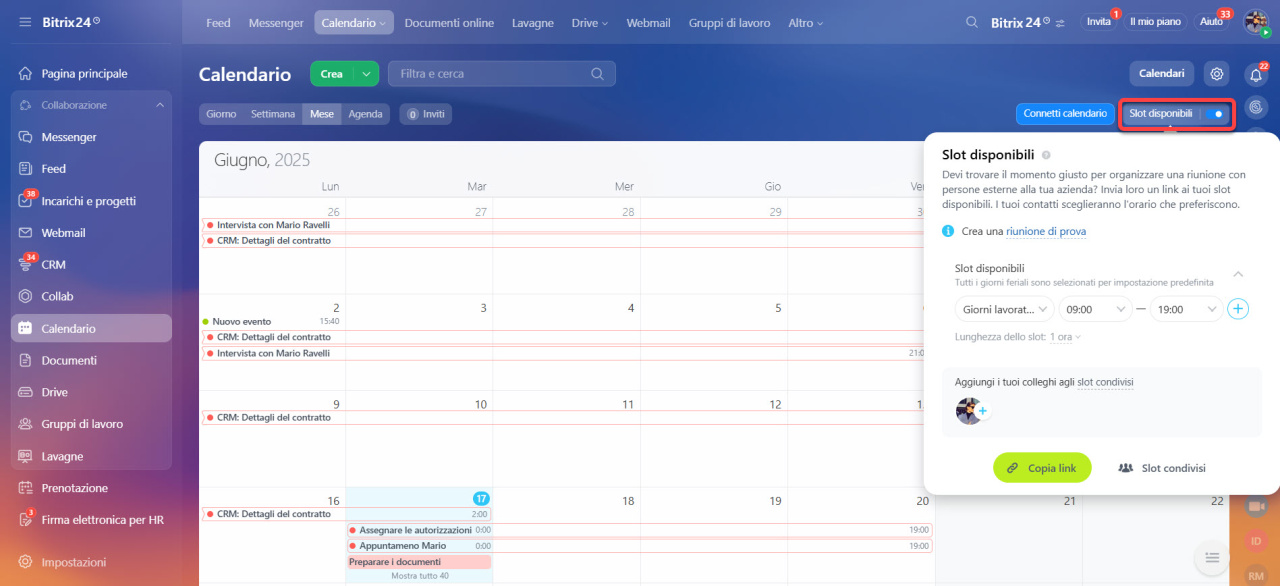Open notifications bell with 22 badge
Screen dimensions: 1280x586
tap(1256, 75)
